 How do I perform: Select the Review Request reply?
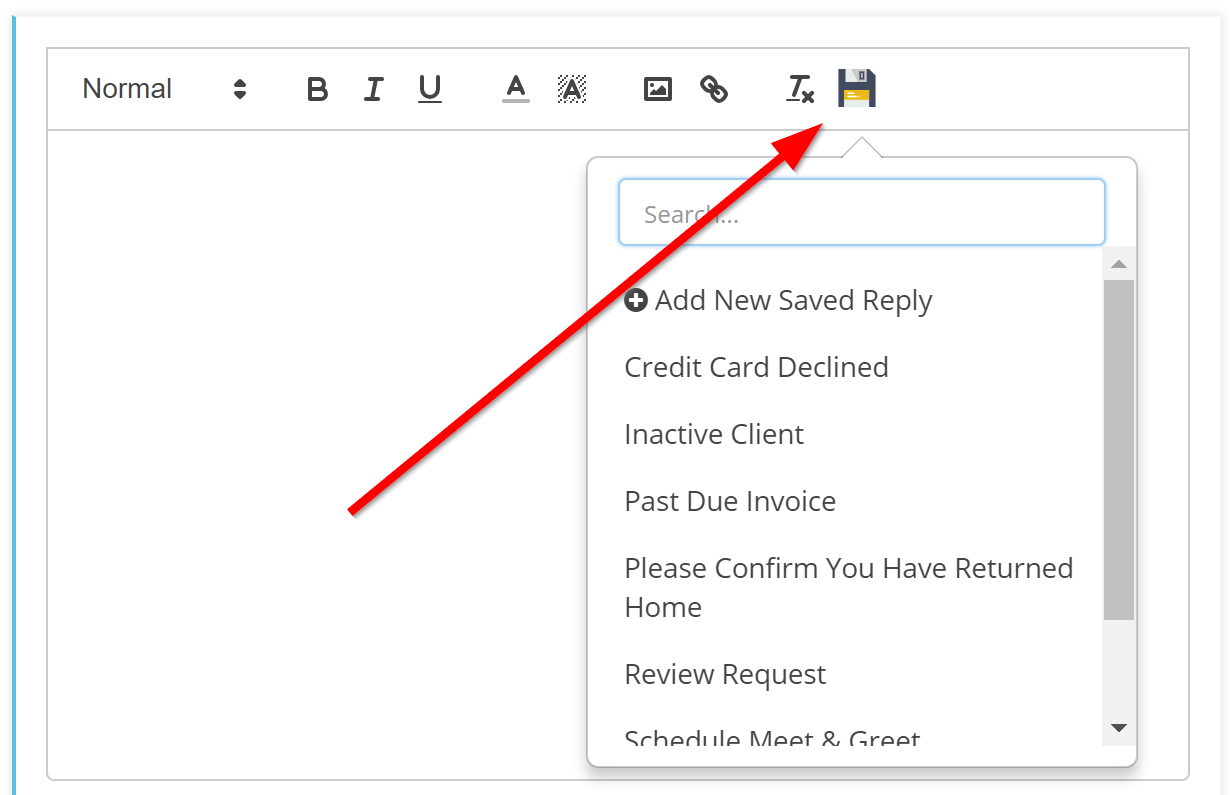point(725,674)
